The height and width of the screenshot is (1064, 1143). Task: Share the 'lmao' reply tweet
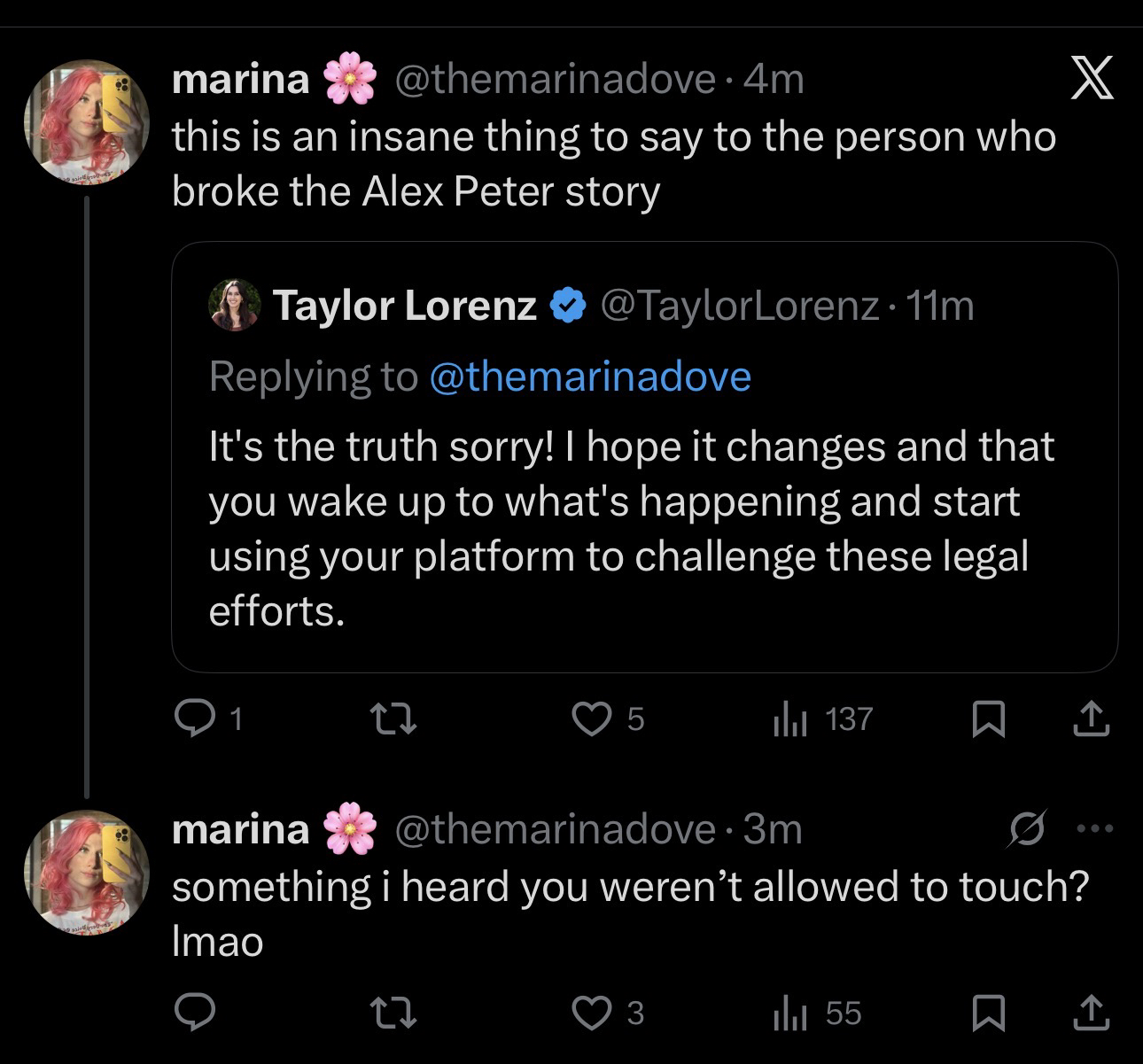(1091, 1013)
